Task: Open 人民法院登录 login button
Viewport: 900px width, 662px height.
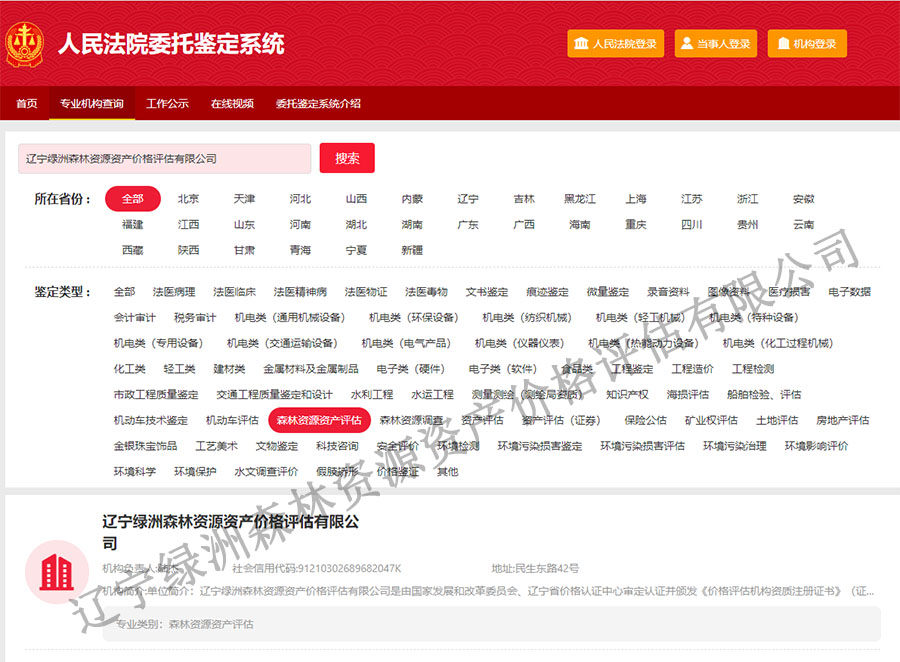Action: 615,44
